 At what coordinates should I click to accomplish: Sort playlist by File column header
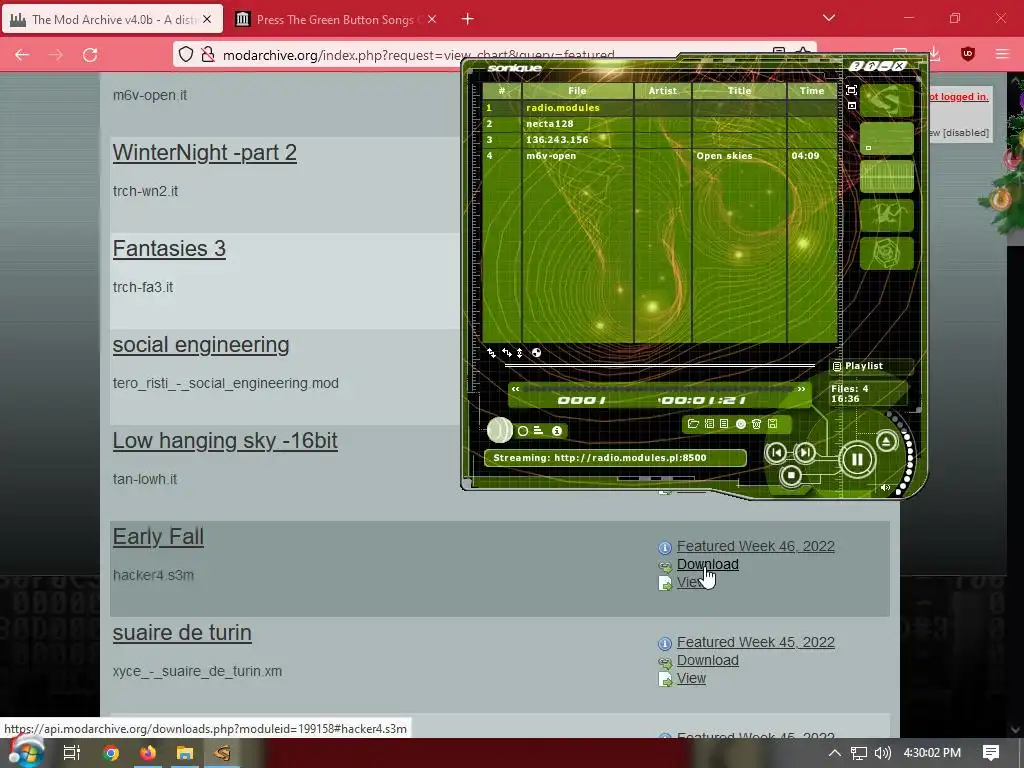577,91
